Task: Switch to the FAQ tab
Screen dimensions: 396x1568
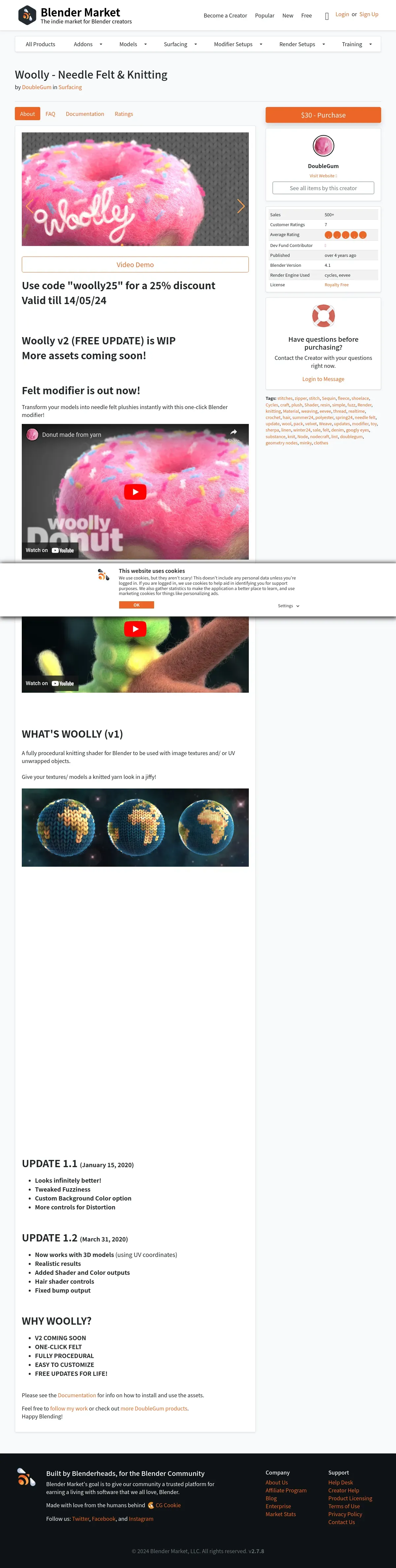Action: coord(50,114)
